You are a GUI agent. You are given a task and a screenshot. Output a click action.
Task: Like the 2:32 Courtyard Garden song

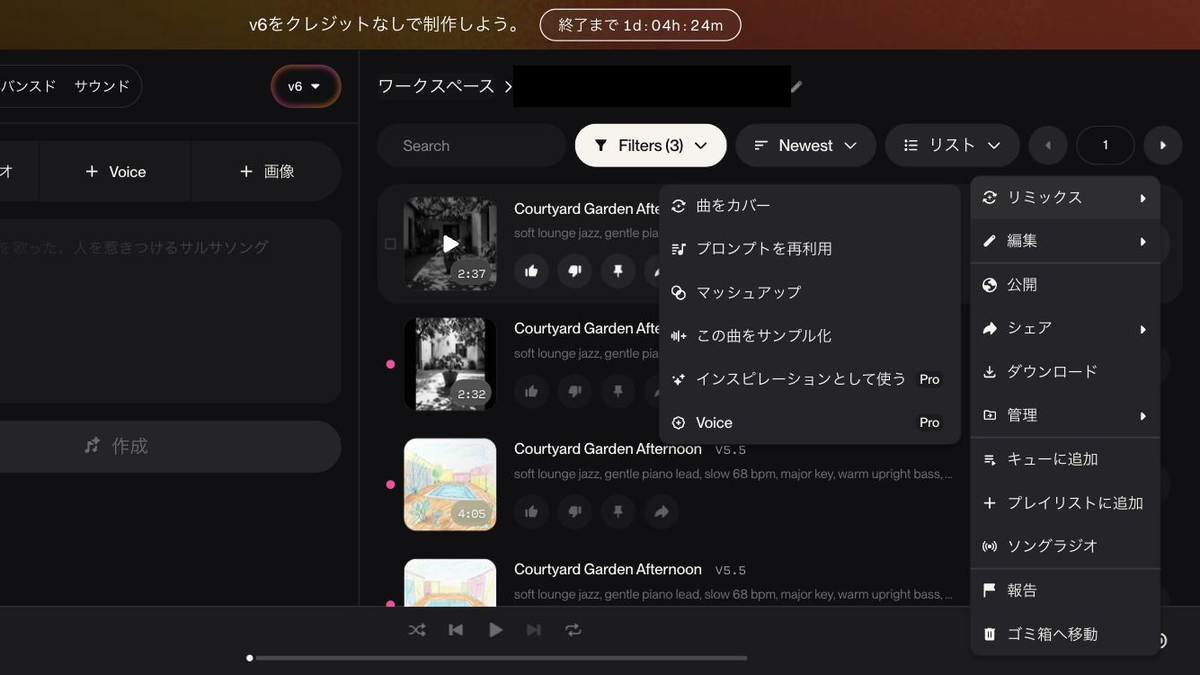click(531, 391)
